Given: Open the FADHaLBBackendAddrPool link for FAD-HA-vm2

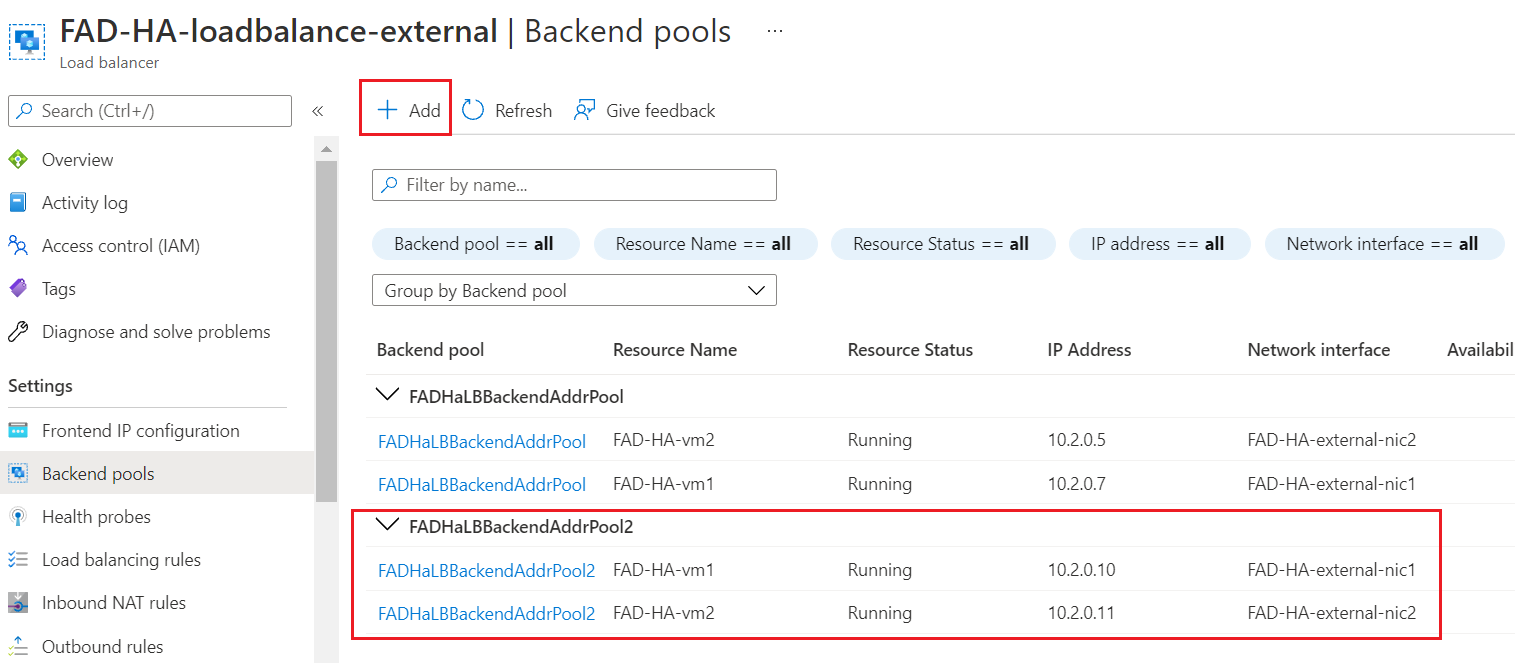Looking at the screenshot, I should tap(482, 440).
